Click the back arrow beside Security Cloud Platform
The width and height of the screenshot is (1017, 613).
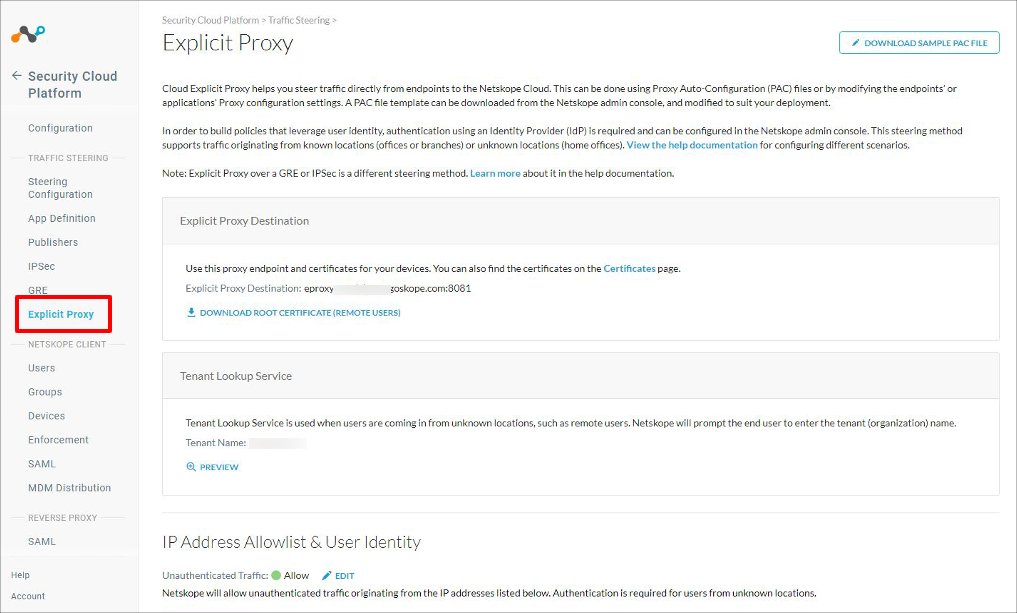pos(16,76)
